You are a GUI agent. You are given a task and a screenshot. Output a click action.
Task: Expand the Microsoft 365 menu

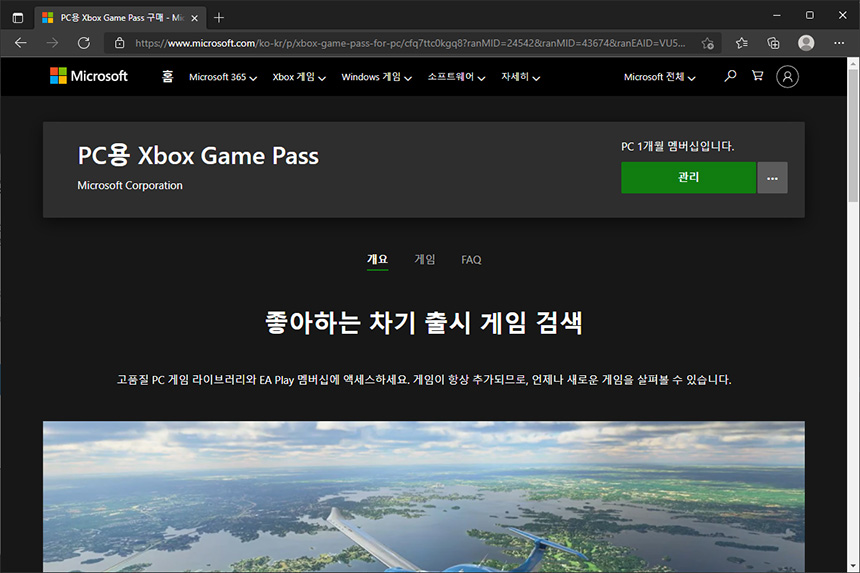tap(223, 77)
